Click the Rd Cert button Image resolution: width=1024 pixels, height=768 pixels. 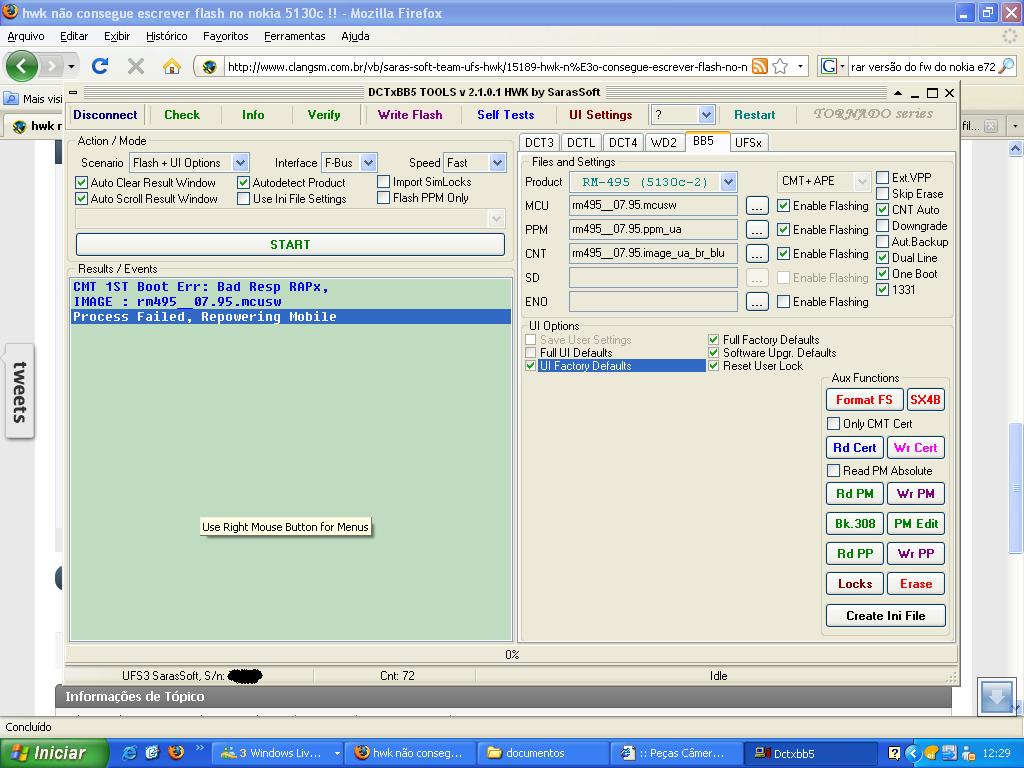click(855, 448)
